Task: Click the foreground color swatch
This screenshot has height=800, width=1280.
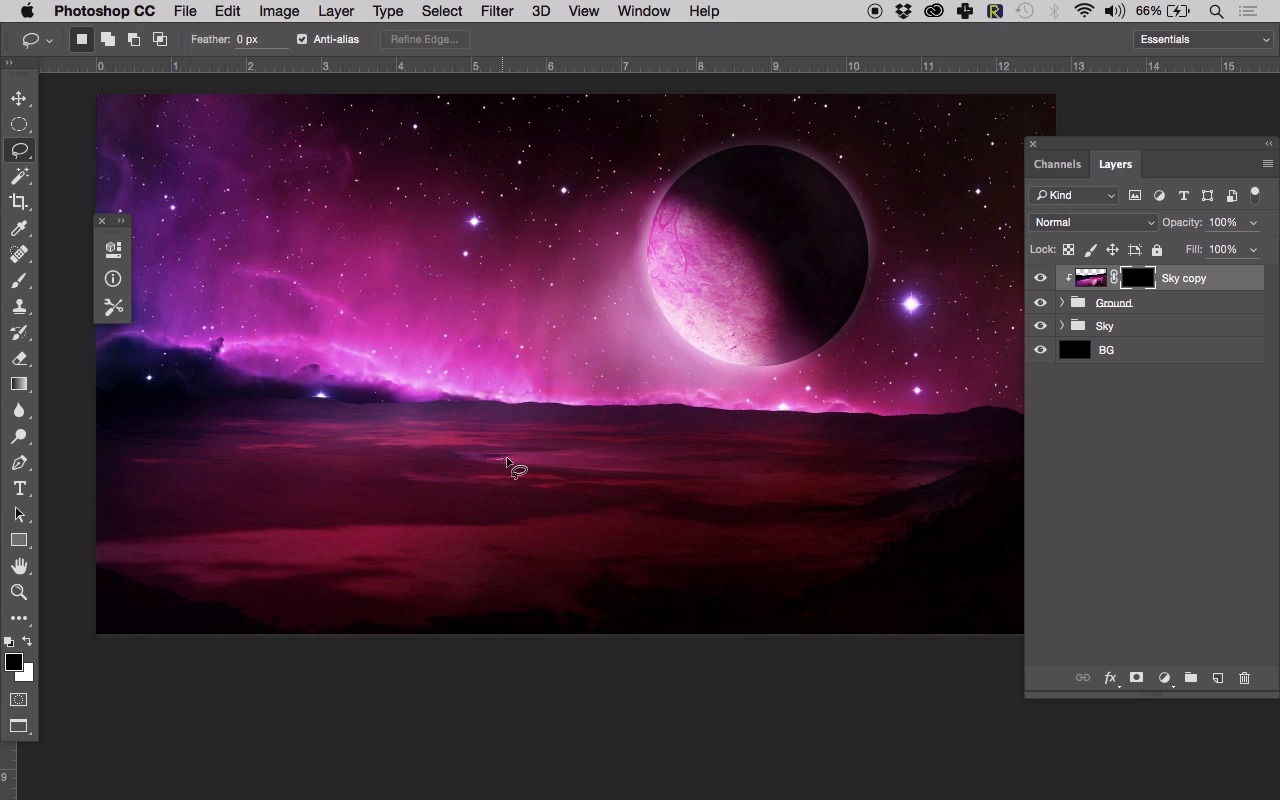Action: [x=13, y=662]
